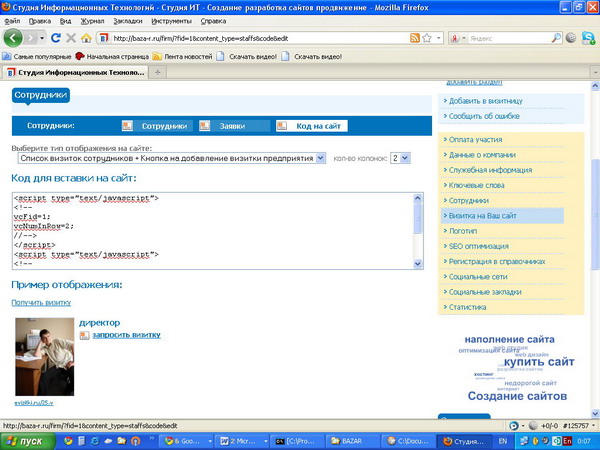Image resolution: width=600 pixels, height=450 pixels.
Task: Go back with the green Back arrow
Action: click(13, 38)
